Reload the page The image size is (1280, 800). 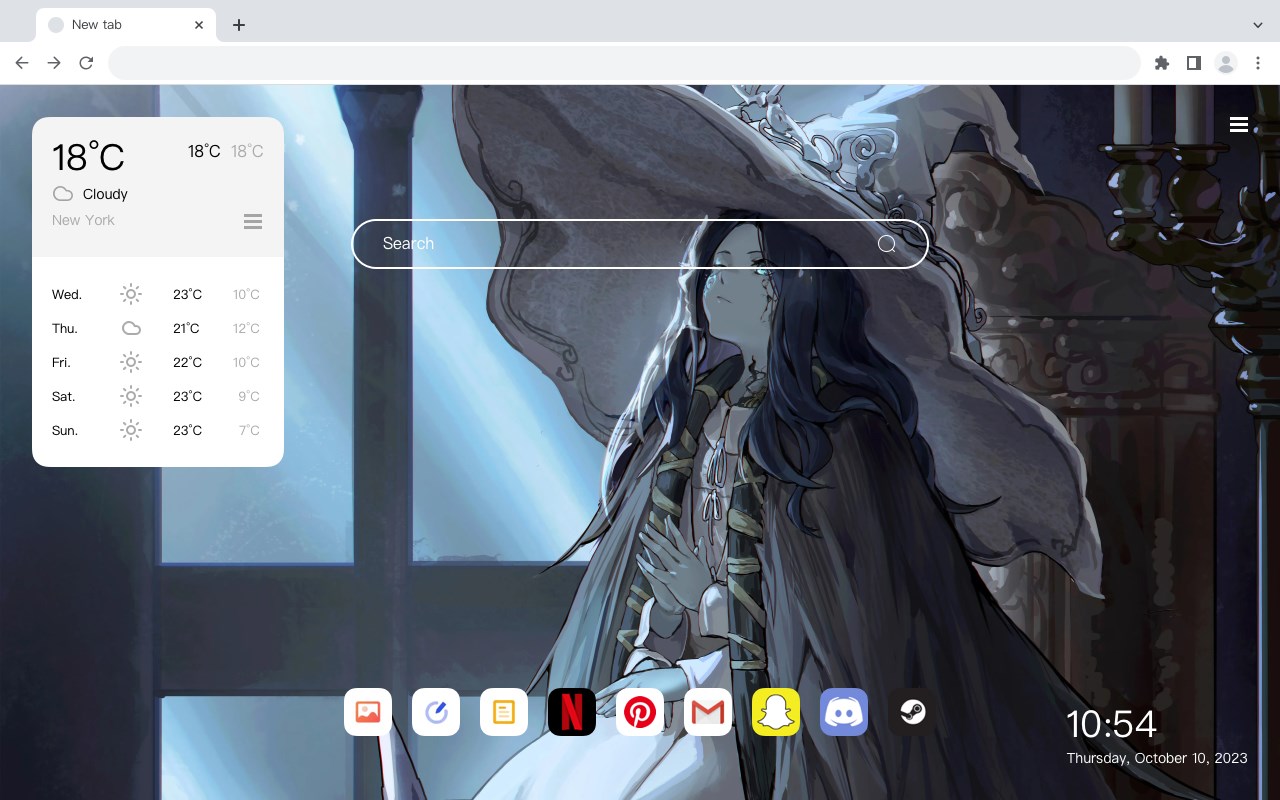(86, 63)
